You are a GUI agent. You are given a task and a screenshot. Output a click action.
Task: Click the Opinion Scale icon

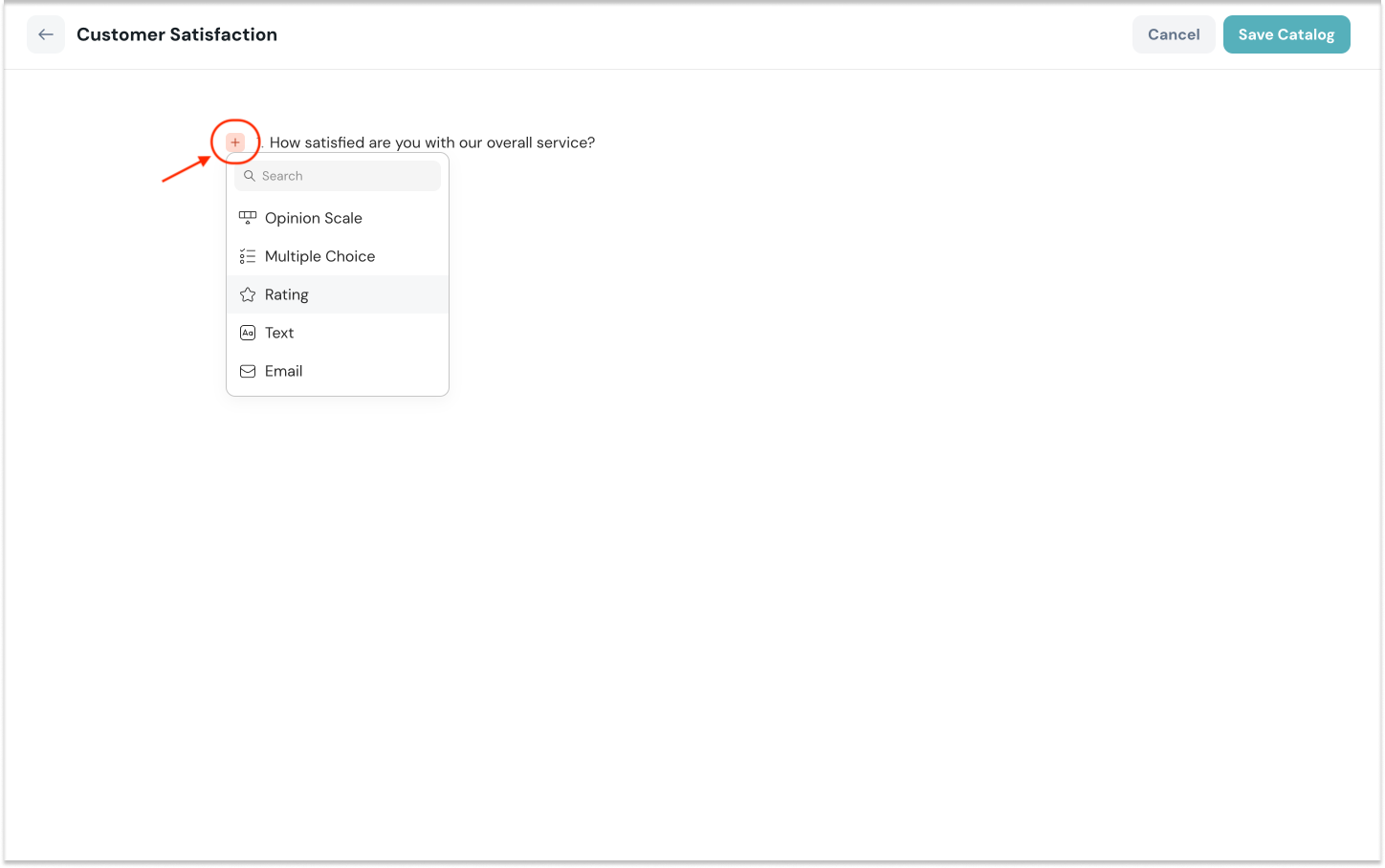click(x=248, y=218)
